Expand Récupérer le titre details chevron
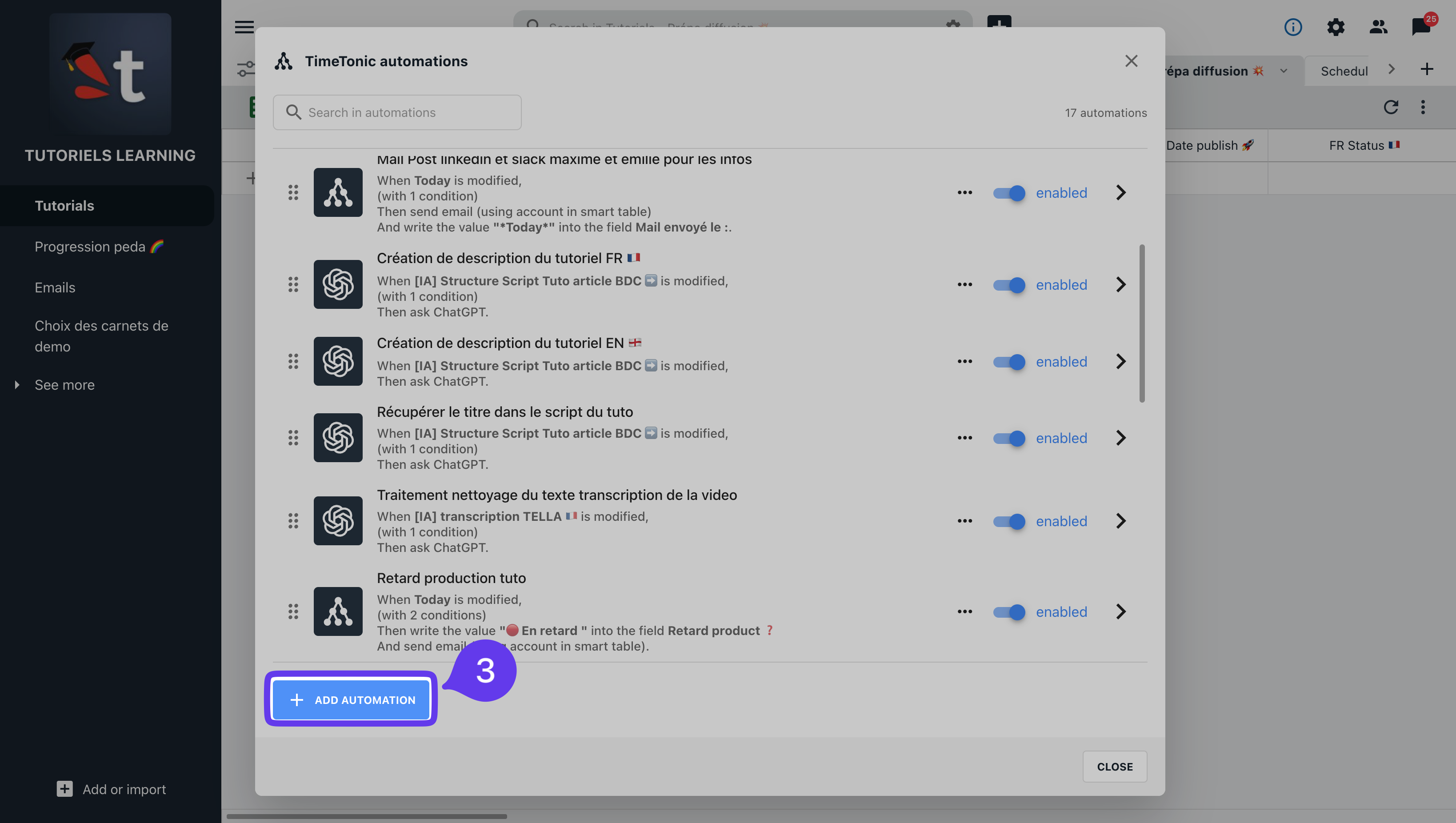1456x823 pixels. click(1121, 438)
